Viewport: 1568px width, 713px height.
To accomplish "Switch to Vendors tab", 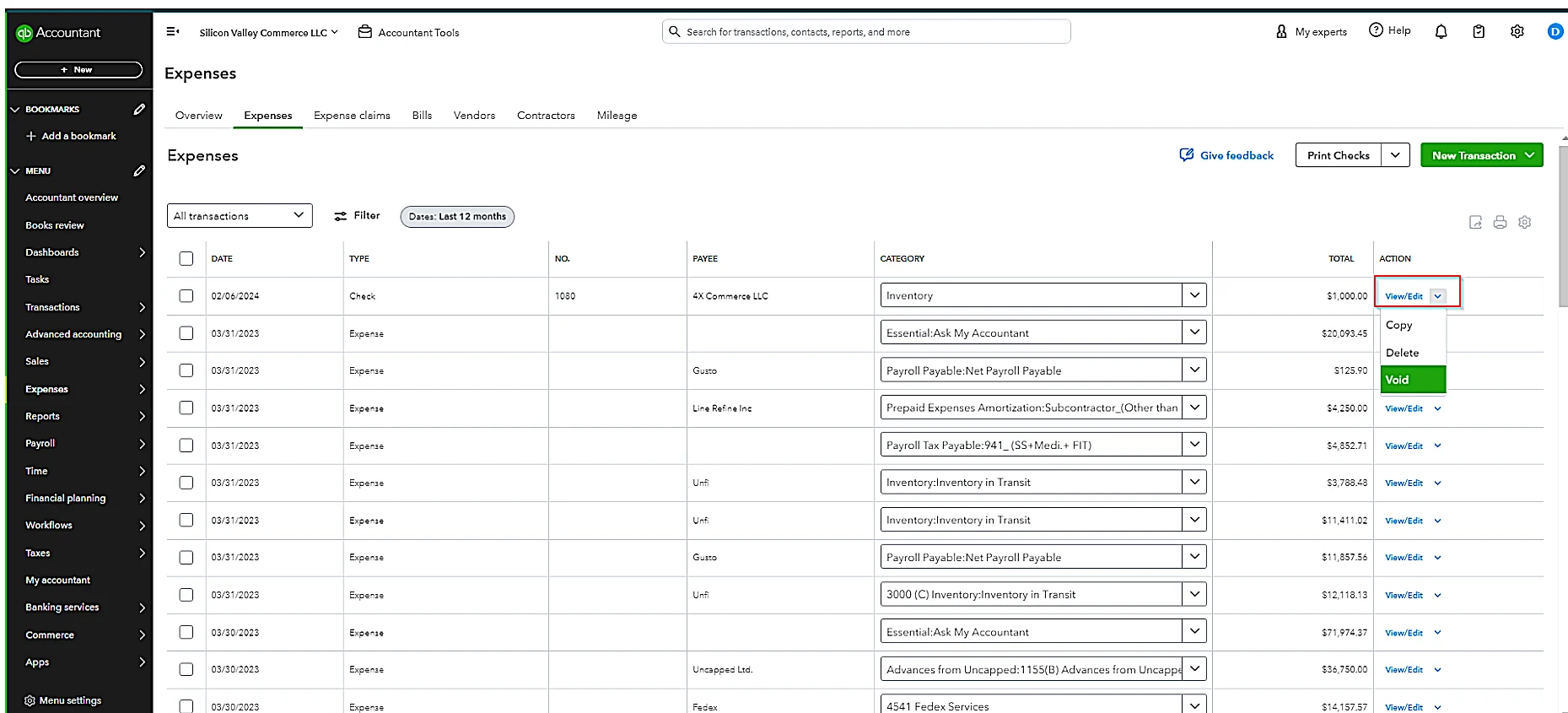I will (x=474, y=116).
